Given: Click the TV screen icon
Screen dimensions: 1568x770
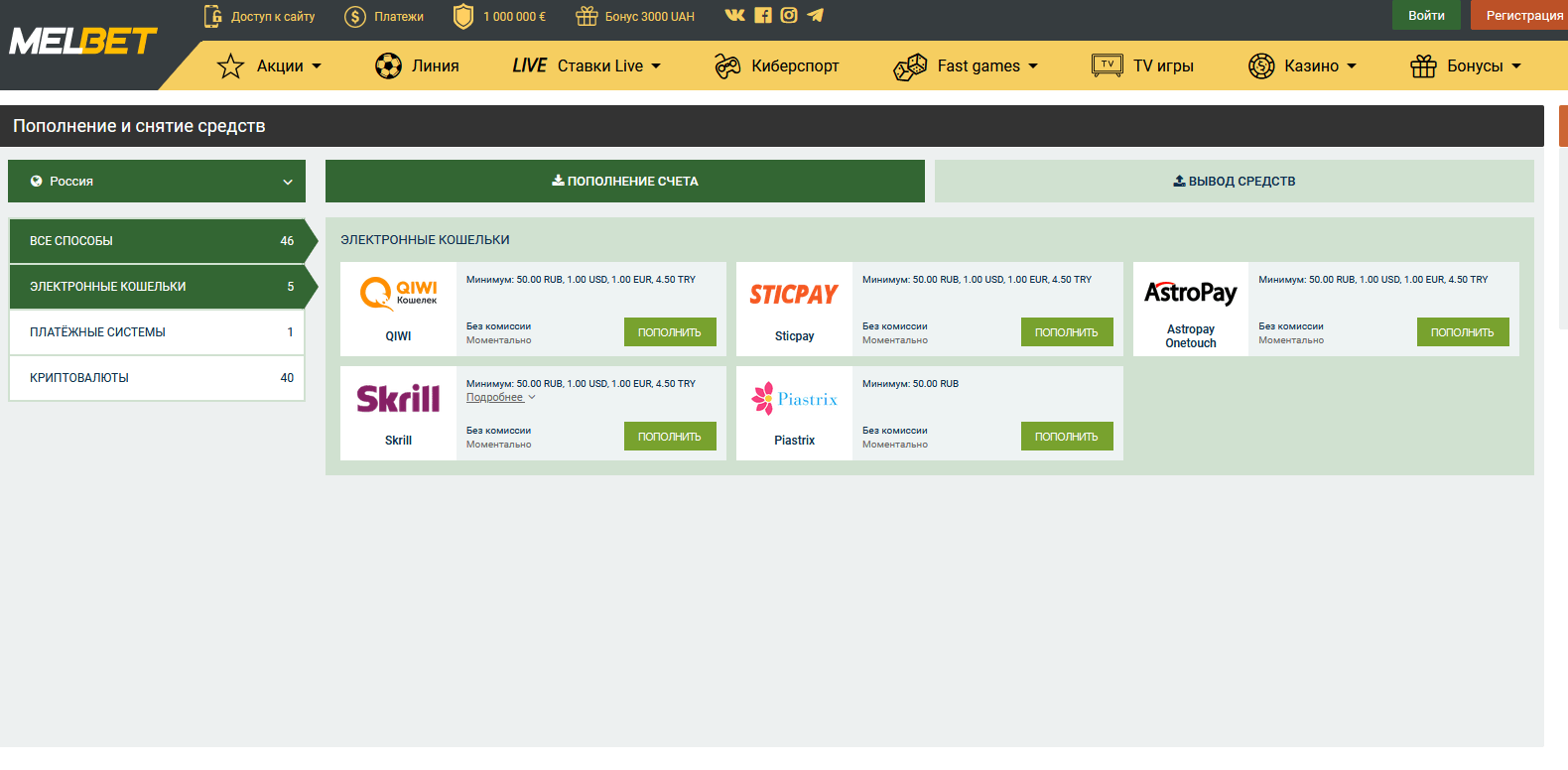Looking at the screenshot, I should (1108, 65).
